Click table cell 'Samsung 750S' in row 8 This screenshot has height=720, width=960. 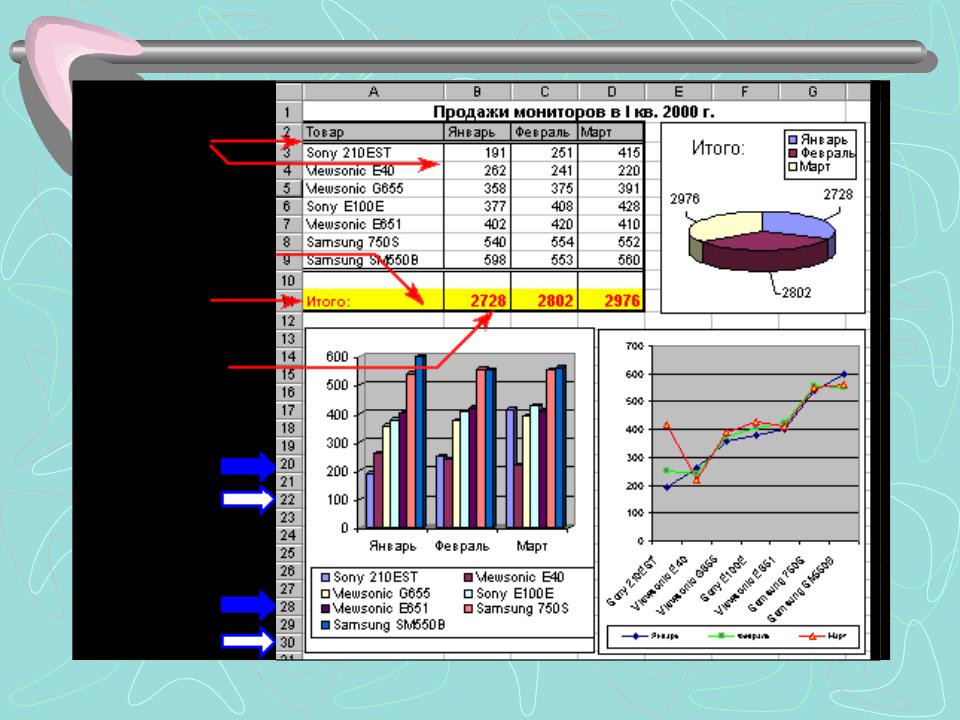[373, 242]
